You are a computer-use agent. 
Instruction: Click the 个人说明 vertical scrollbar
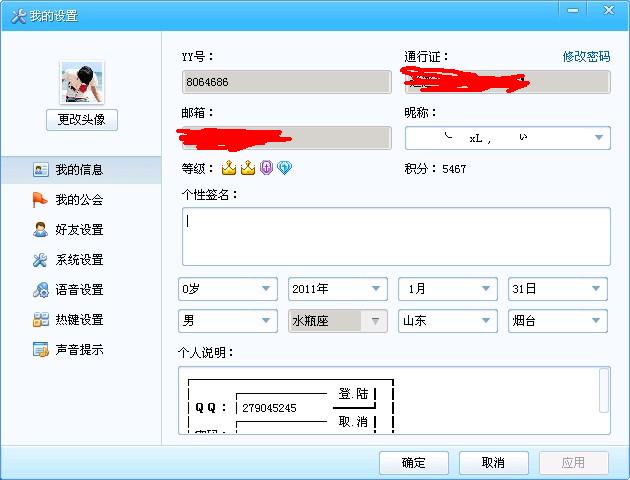(x=603, y=390)
